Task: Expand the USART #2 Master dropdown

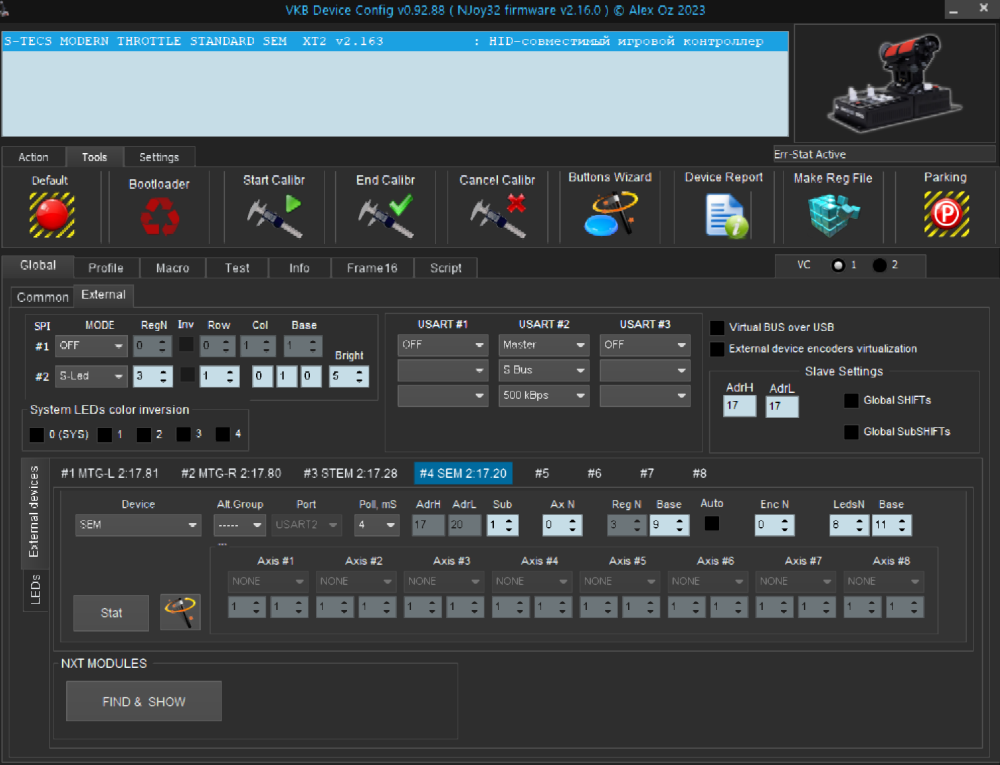Action: click(x=544, y=345)
